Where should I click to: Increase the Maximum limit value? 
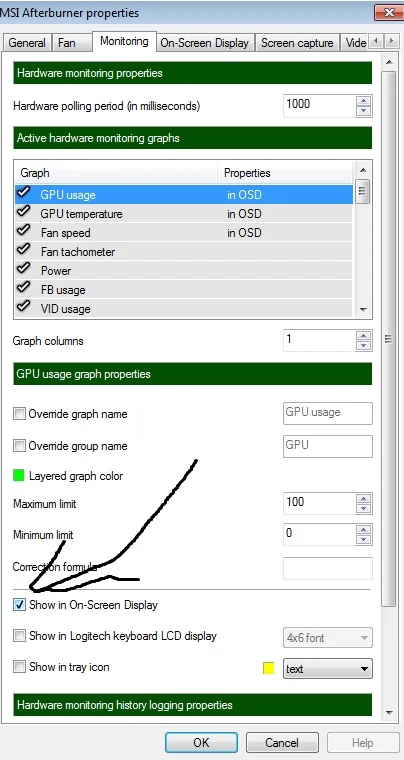click(x=363, y=498)
